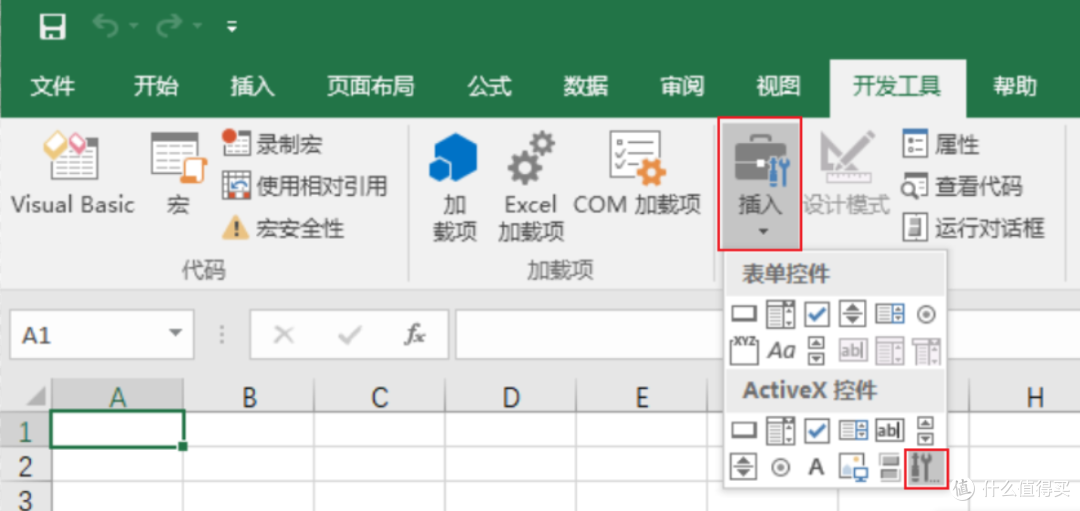Click the Redo arrow
Screen dimensions: 1080x511
point(170,28)
